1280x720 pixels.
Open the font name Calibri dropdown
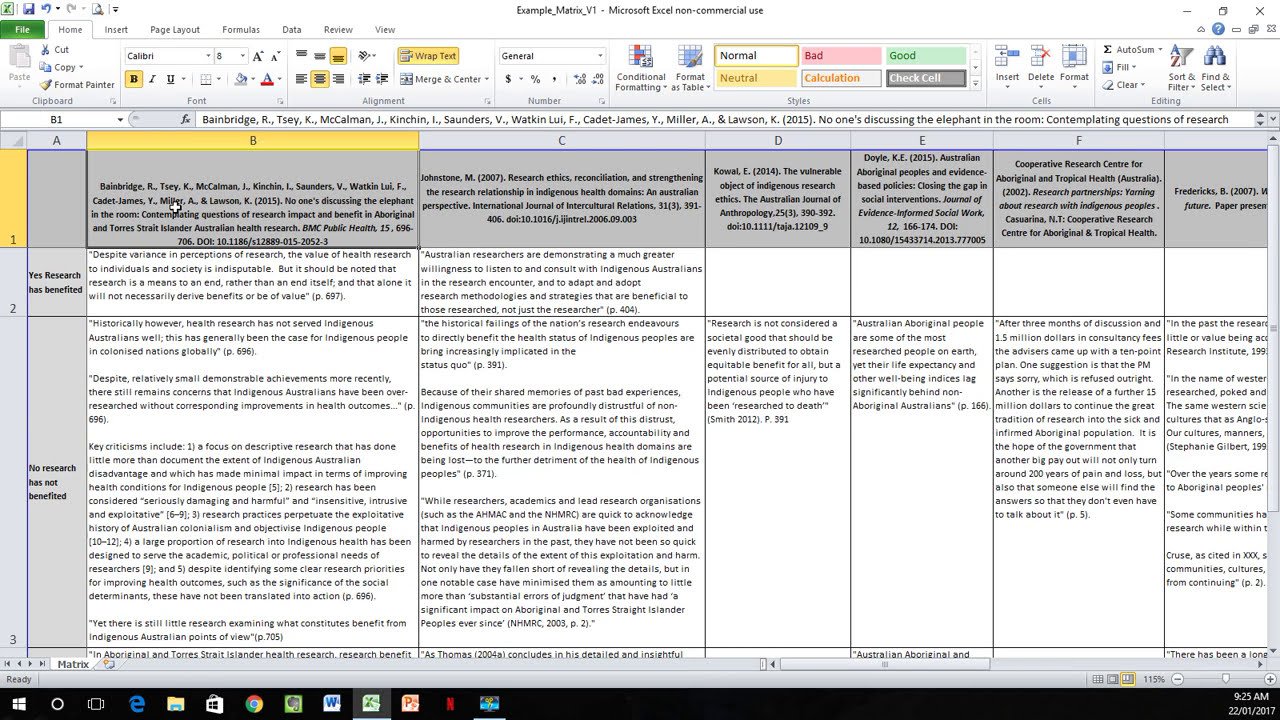[x=208, y=56]
